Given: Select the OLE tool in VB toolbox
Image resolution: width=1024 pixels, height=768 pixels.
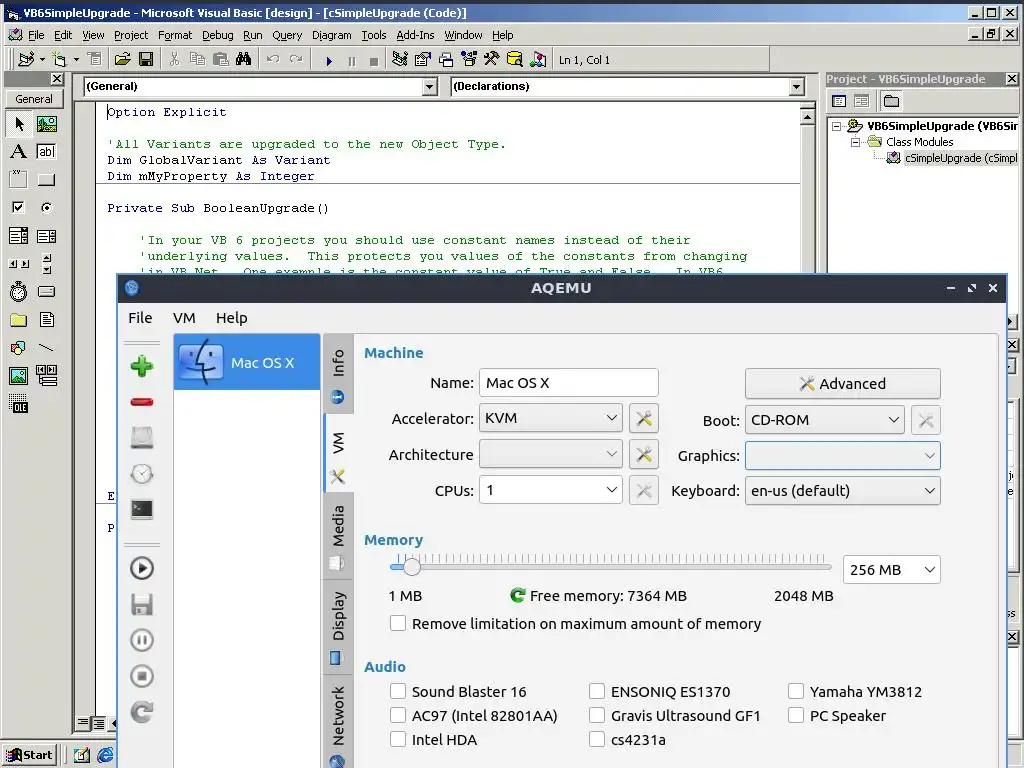Looking at the screenshot, I should (18, 404).
